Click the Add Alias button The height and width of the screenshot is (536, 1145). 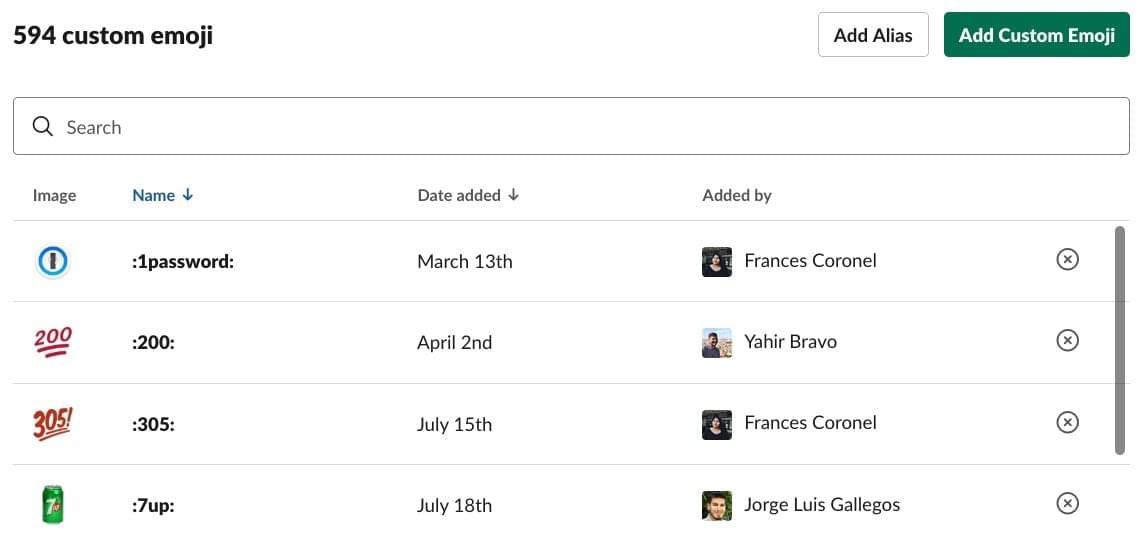tap(873, 35)
